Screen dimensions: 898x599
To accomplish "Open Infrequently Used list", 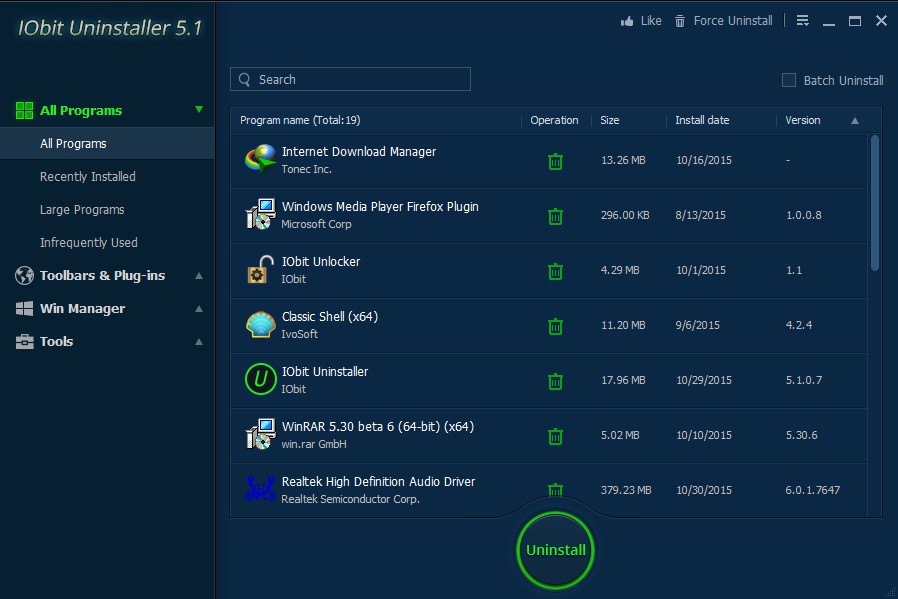I will (89, 243).
